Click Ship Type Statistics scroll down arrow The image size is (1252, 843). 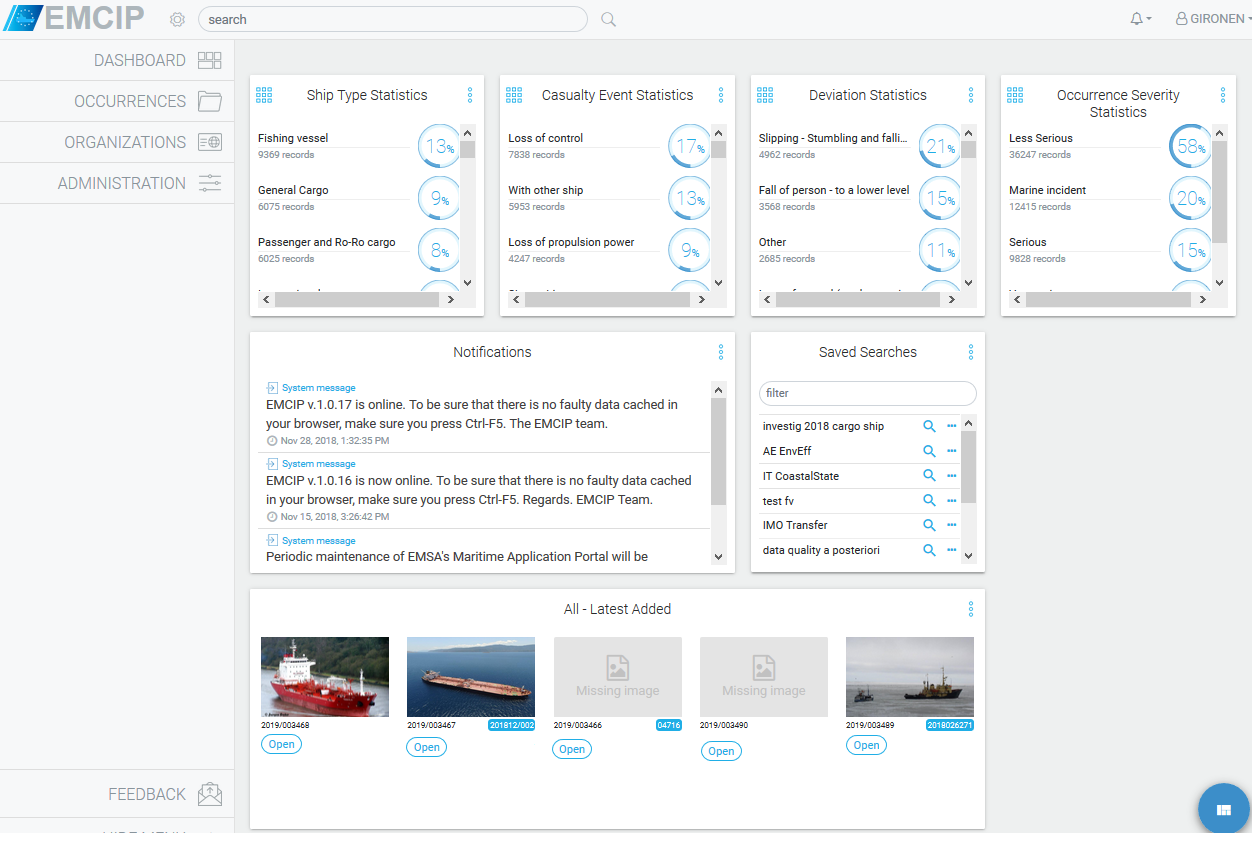(468, 283)
